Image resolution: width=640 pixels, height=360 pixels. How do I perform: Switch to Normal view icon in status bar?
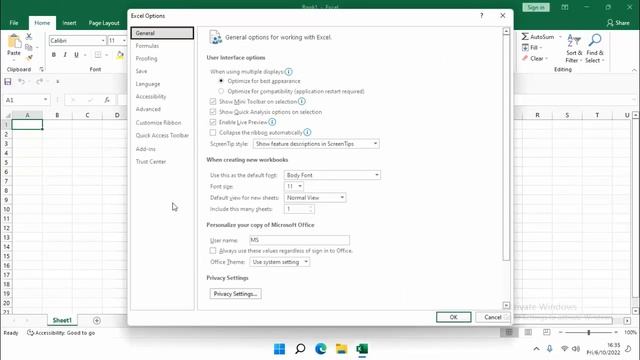[x=509, y=332]
